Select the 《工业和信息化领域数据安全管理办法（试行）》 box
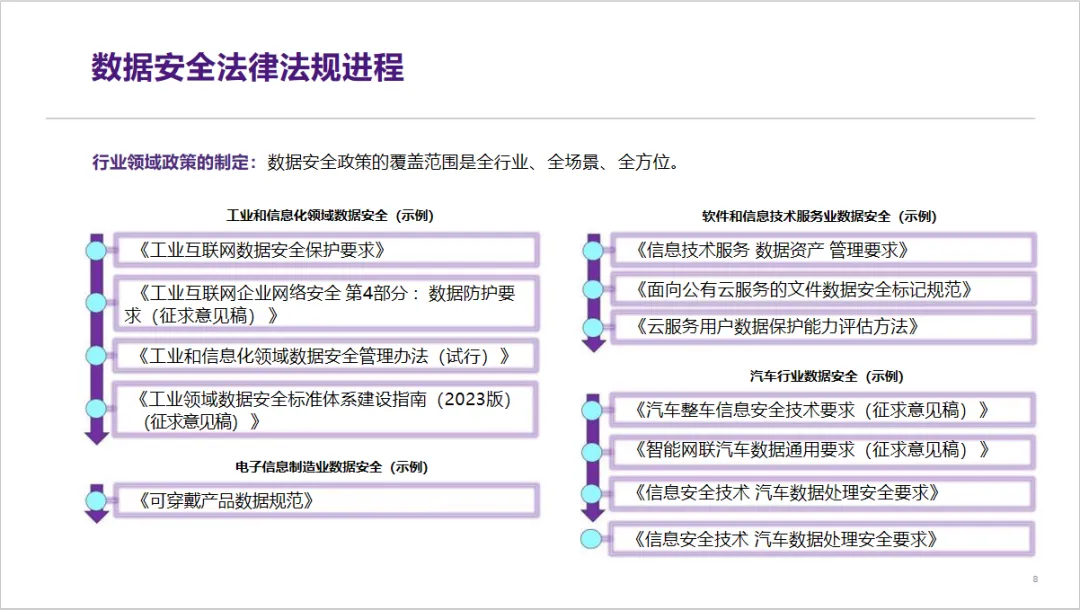The width and height of the screenshot is (1080, 610). (325, 356)
